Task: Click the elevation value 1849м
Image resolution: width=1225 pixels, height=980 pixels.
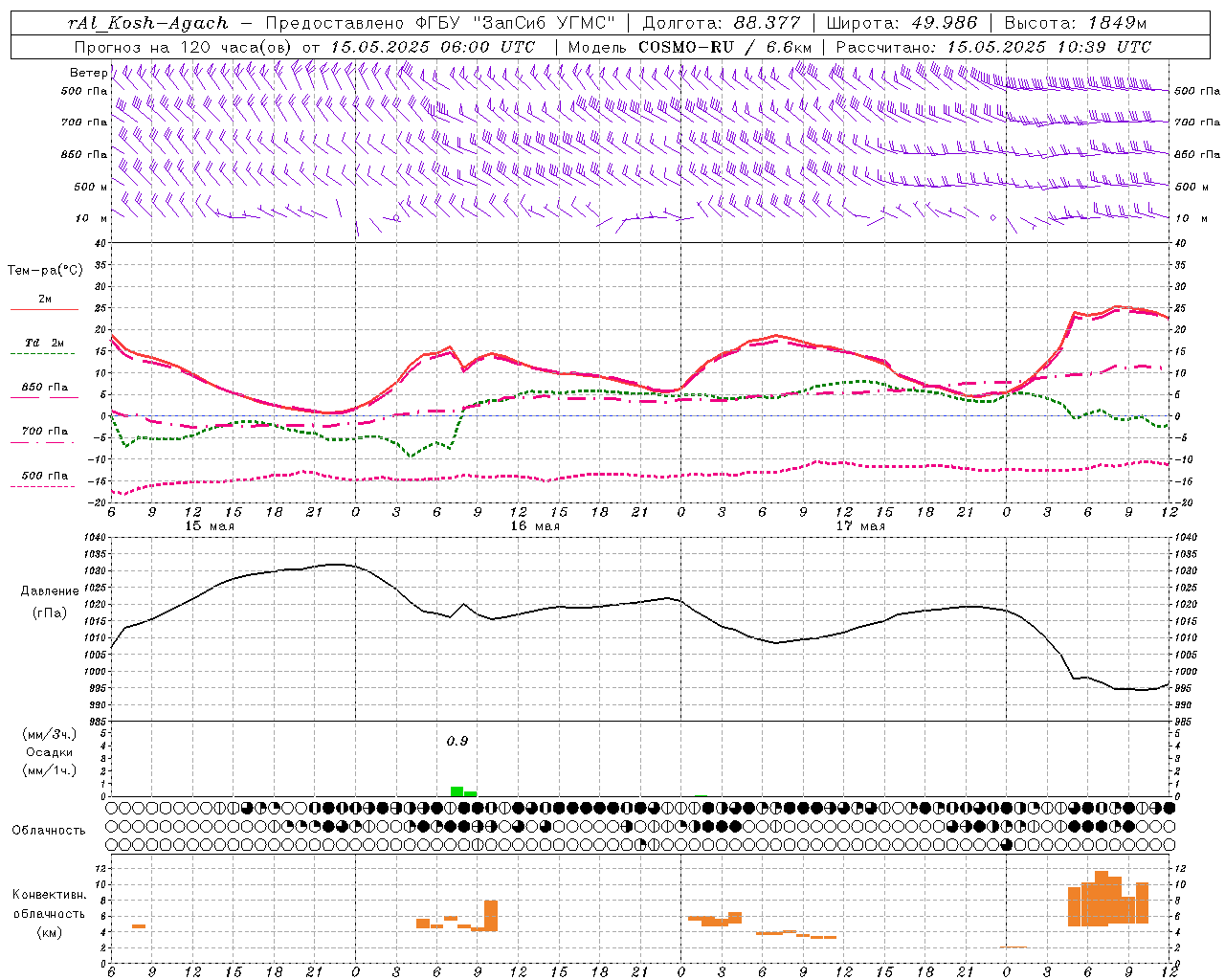Action: [x=1117, y=23]
